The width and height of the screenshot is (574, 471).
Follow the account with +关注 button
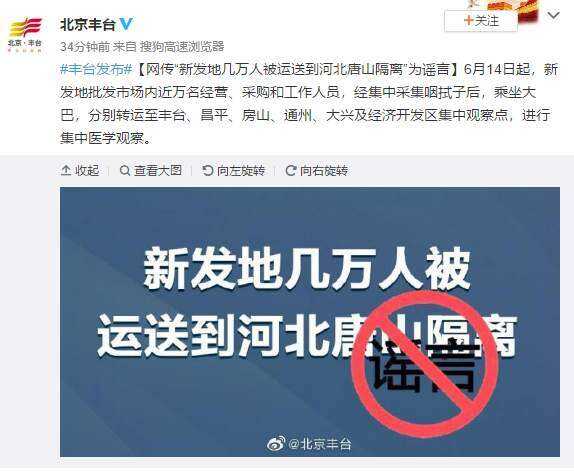coord(481,20)
